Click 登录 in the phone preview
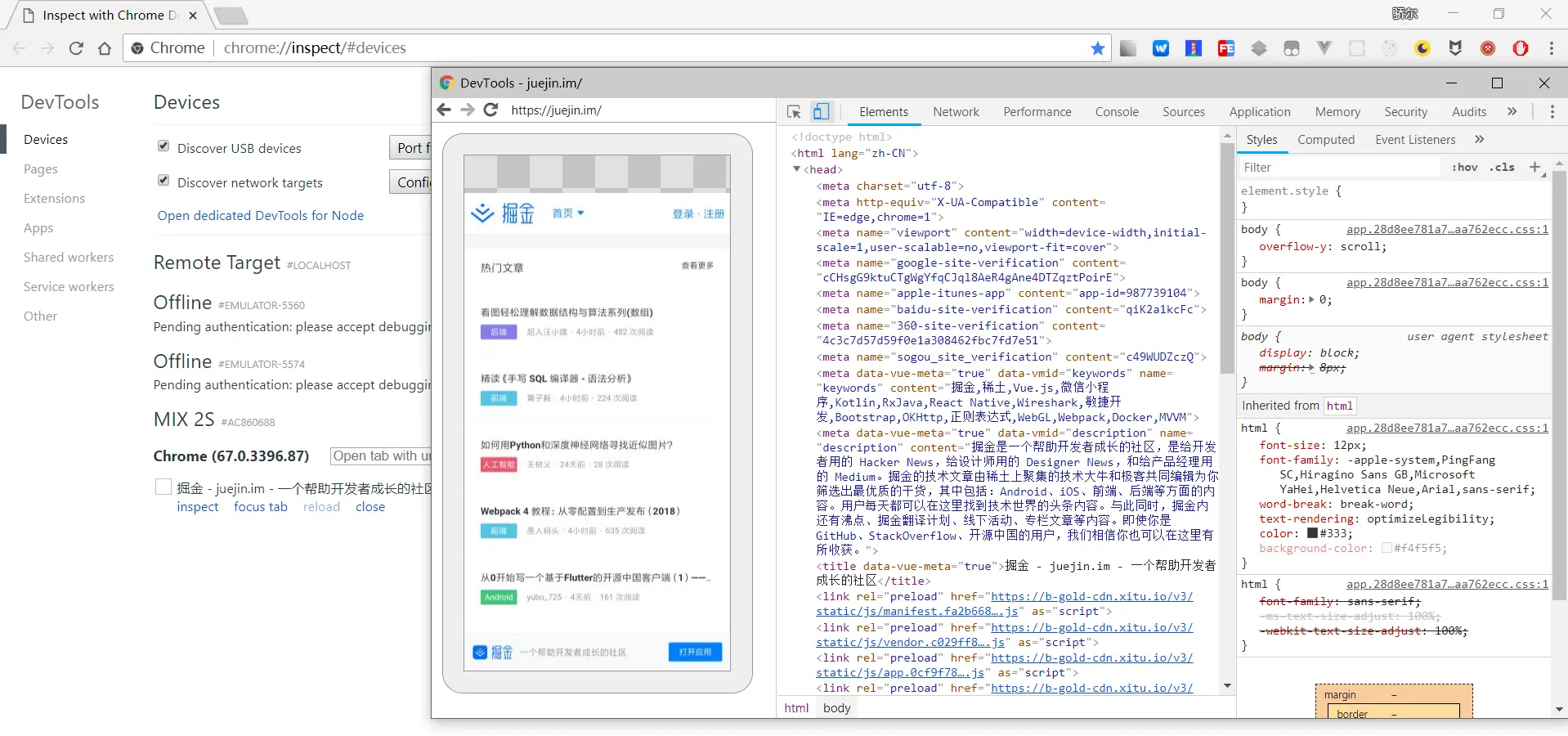This screenshot has width=1568, height=736. pyautogui.click(x=683, y=214)
